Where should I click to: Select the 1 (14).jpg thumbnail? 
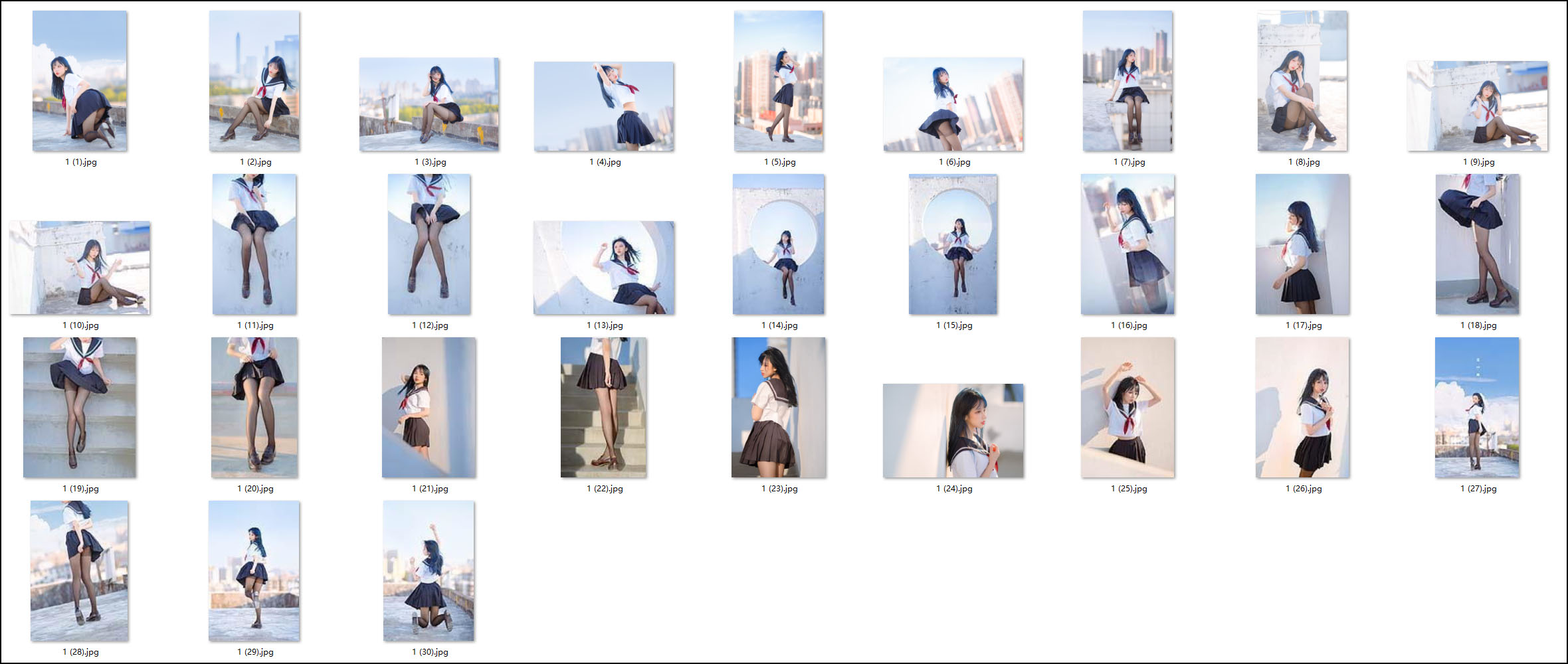(x=779, y=244)
